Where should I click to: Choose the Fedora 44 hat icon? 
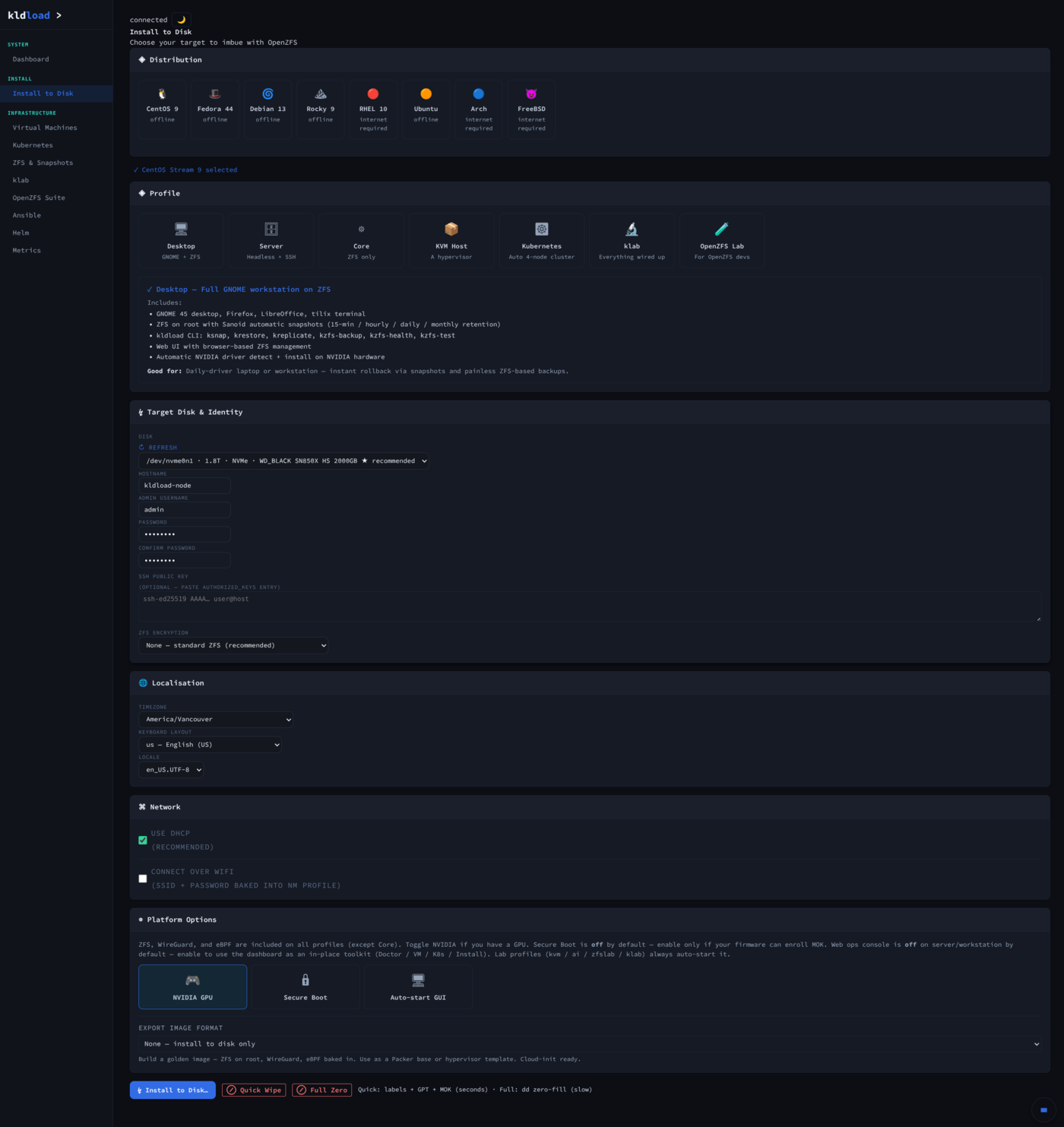point(215,93)
